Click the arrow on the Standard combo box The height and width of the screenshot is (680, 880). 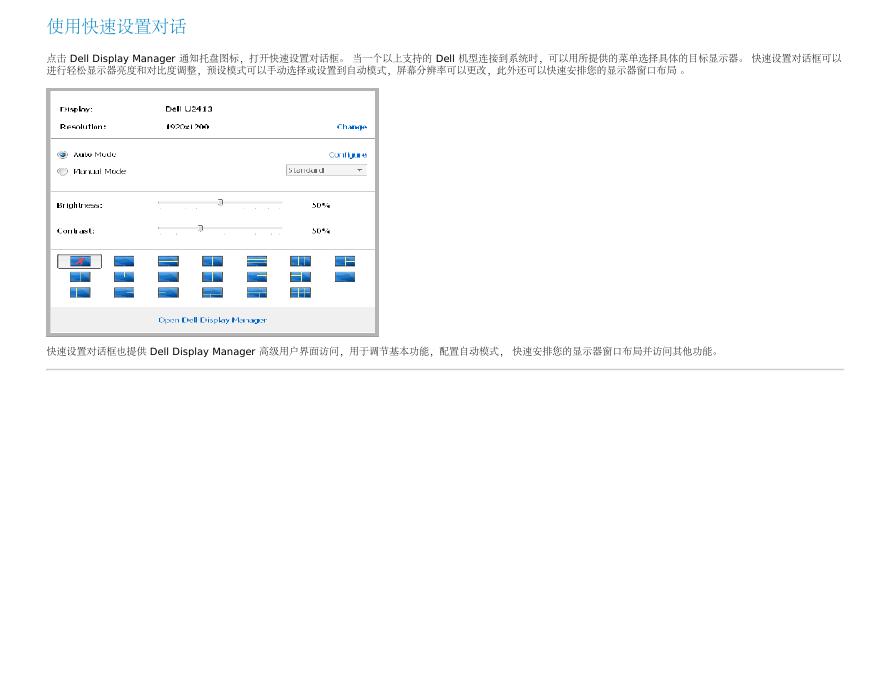(x=360, y=170)
